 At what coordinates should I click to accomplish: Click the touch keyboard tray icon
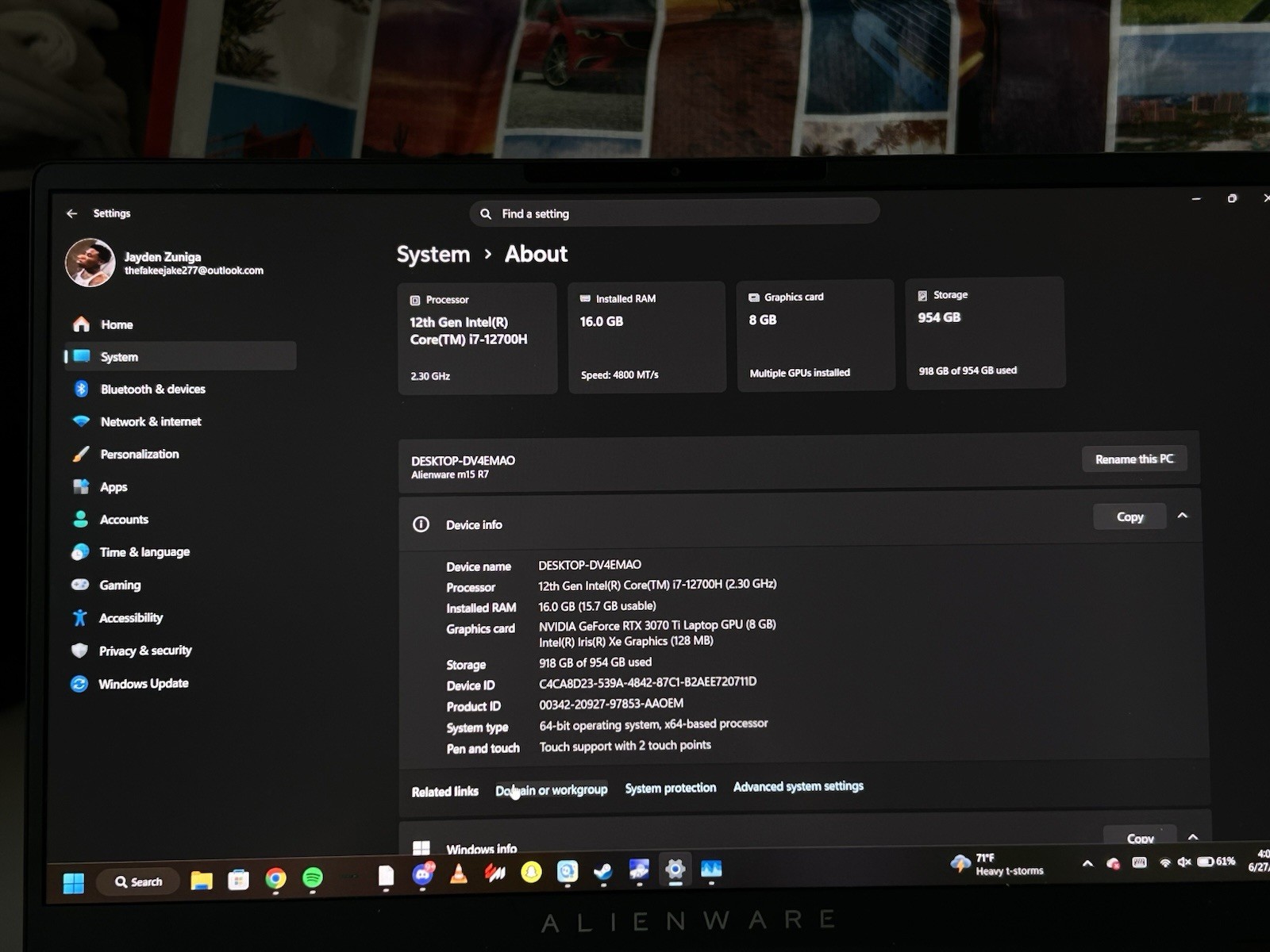point(1139,863)
